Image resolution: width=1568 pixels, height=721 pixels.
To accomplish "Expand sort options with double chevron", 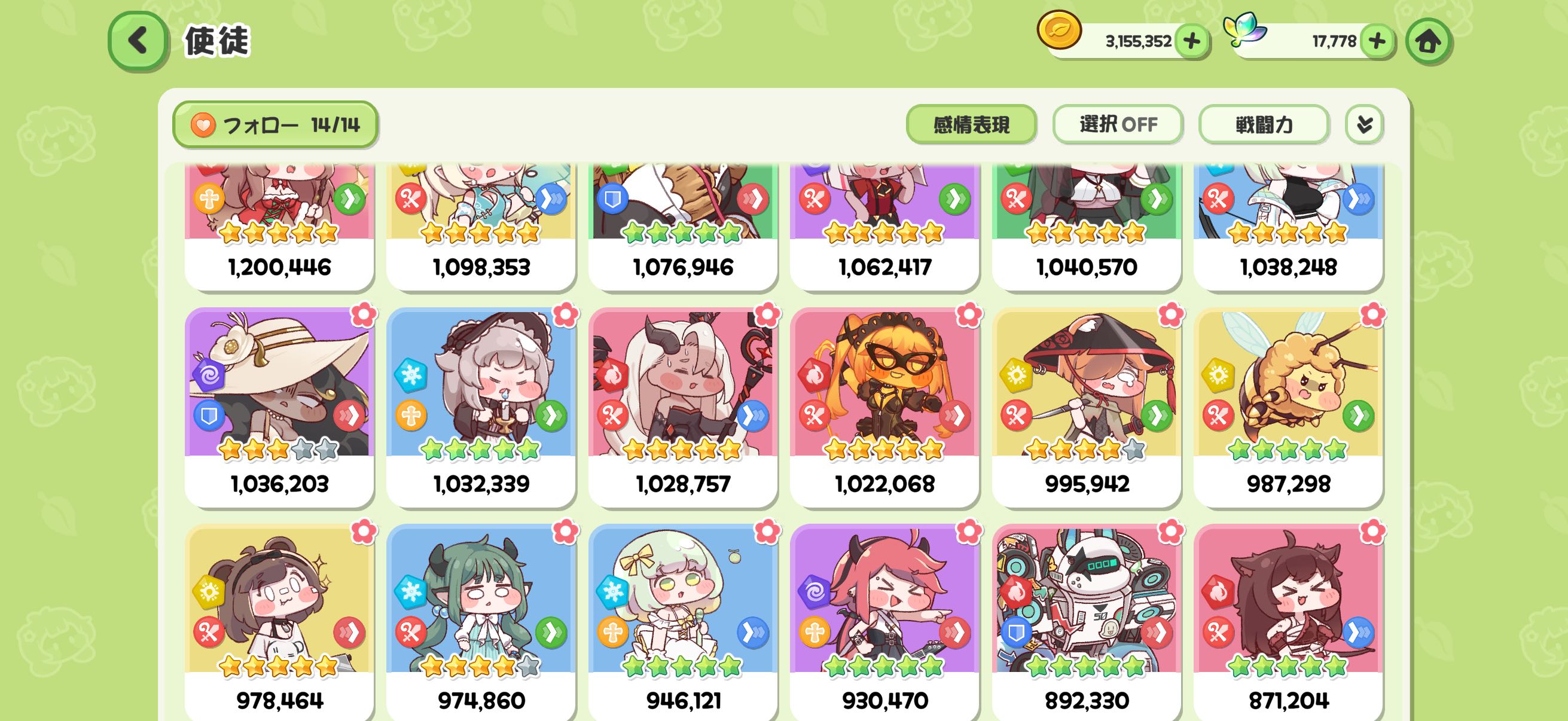I will click(1364, 125).
